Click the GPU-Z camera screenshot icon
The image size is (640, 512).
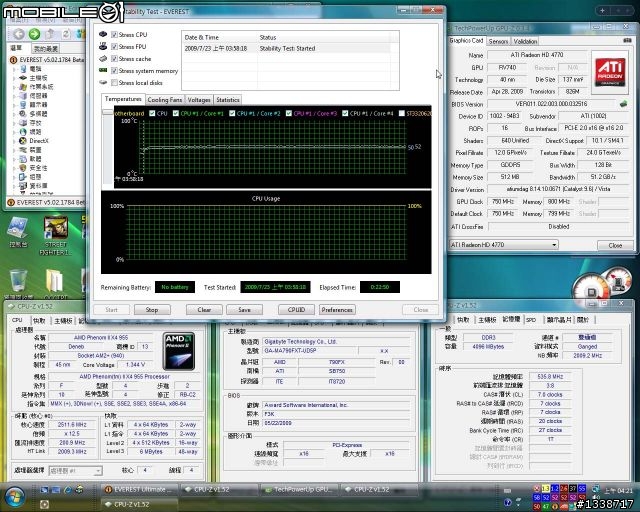click(x=627, y=40)
